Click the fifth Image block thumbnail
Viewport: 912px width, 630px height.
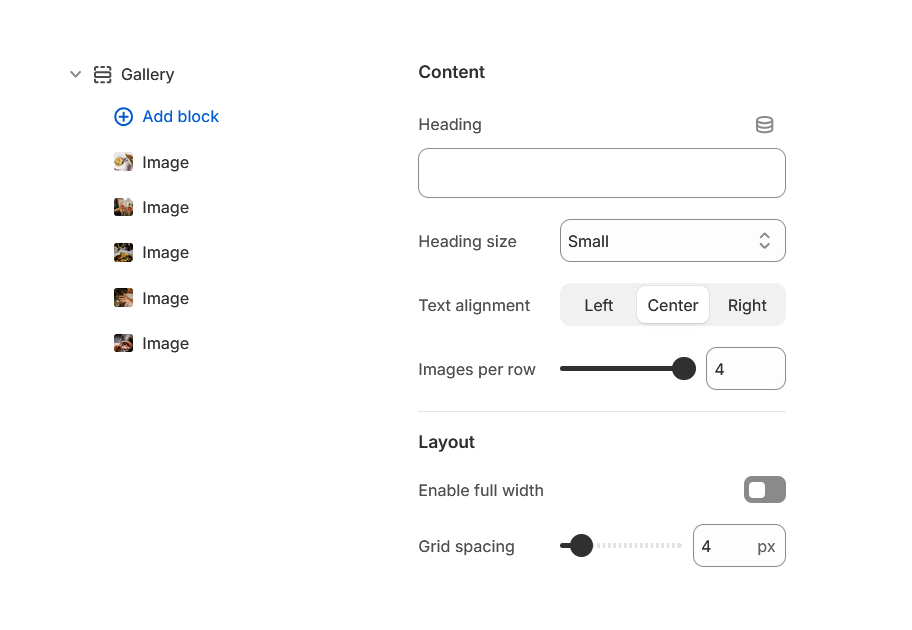click(x=123, y=342)
